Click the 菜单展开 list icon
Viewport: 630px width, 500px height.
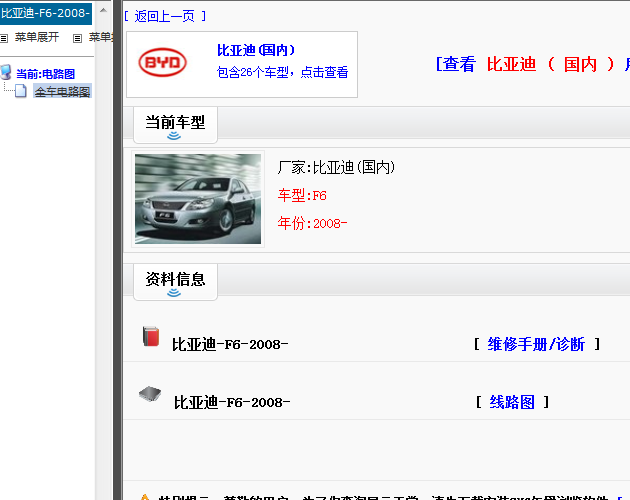pyautogui.click(x=4, y=38)
